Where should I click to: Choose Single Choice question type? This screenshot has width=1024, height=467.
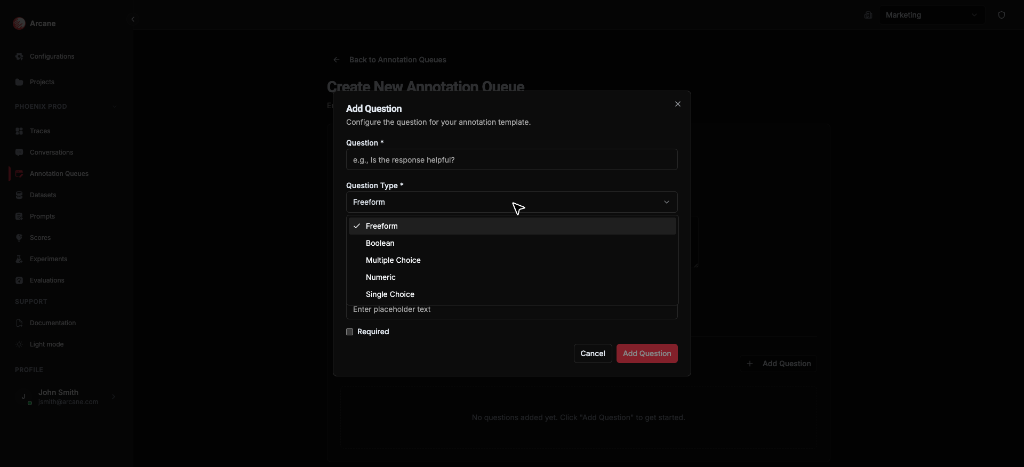(x=513, y=295)
